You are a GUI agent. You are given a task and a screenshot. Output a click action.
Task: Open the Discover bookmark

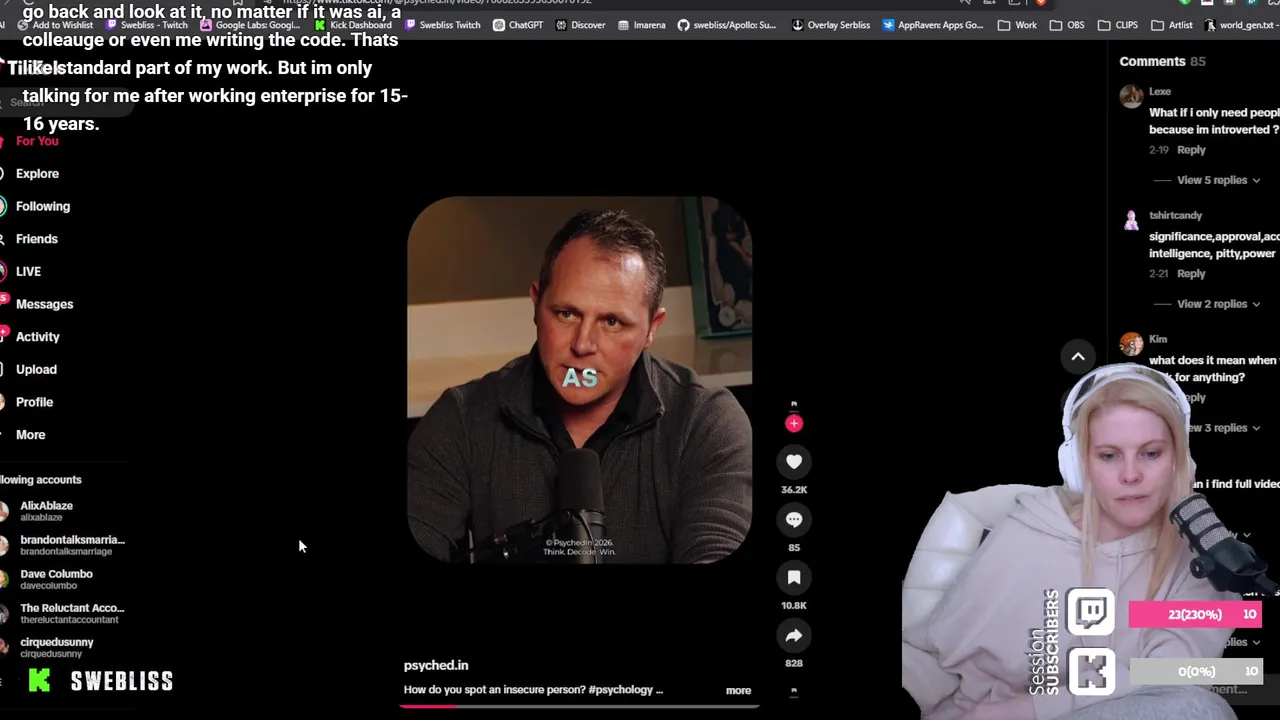tap(580, 25)
